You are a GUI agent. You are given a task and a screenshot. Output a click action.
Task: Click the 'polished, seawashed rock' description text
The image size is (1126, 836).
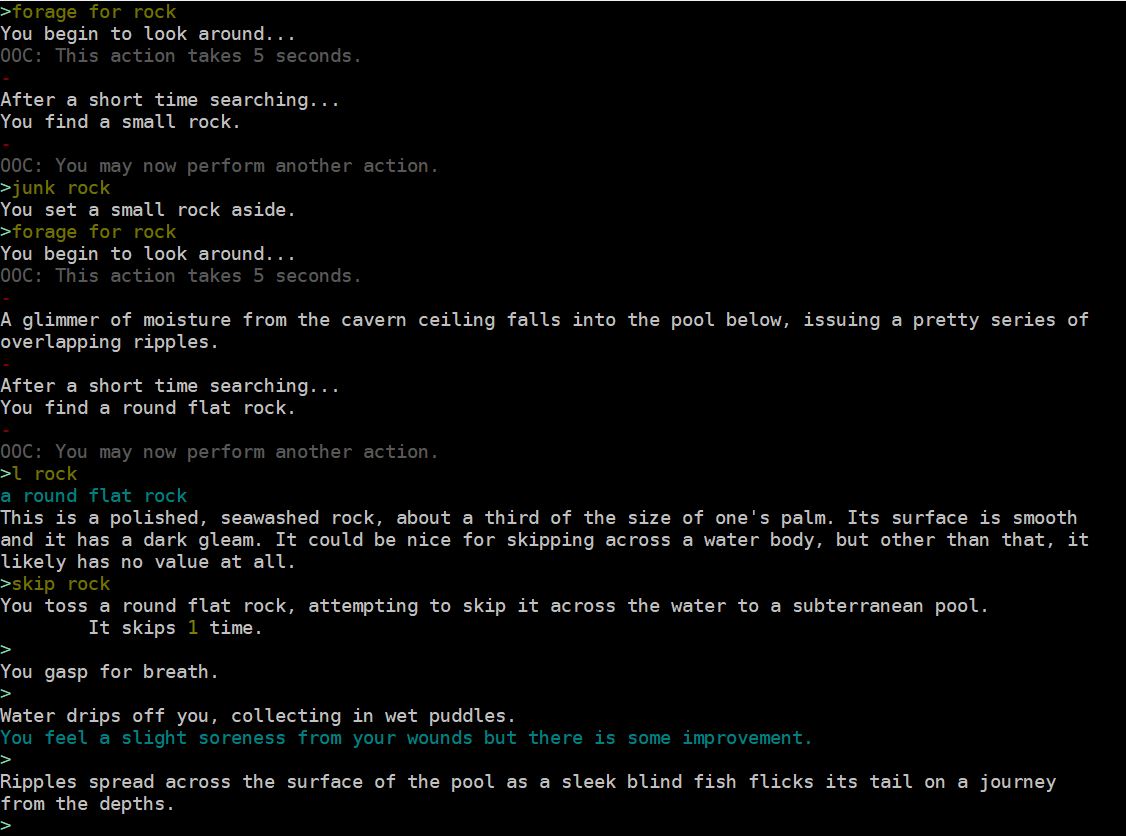(x=544, y=540)
